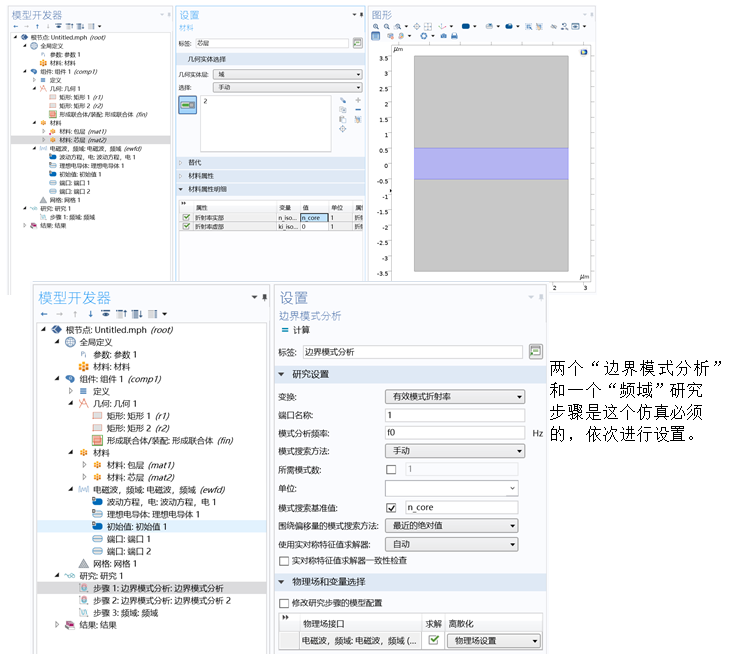The height and width of the screenshot is (654, 739).
Task: Click the small icon at plot corner
Action: (x=584, y=52)
